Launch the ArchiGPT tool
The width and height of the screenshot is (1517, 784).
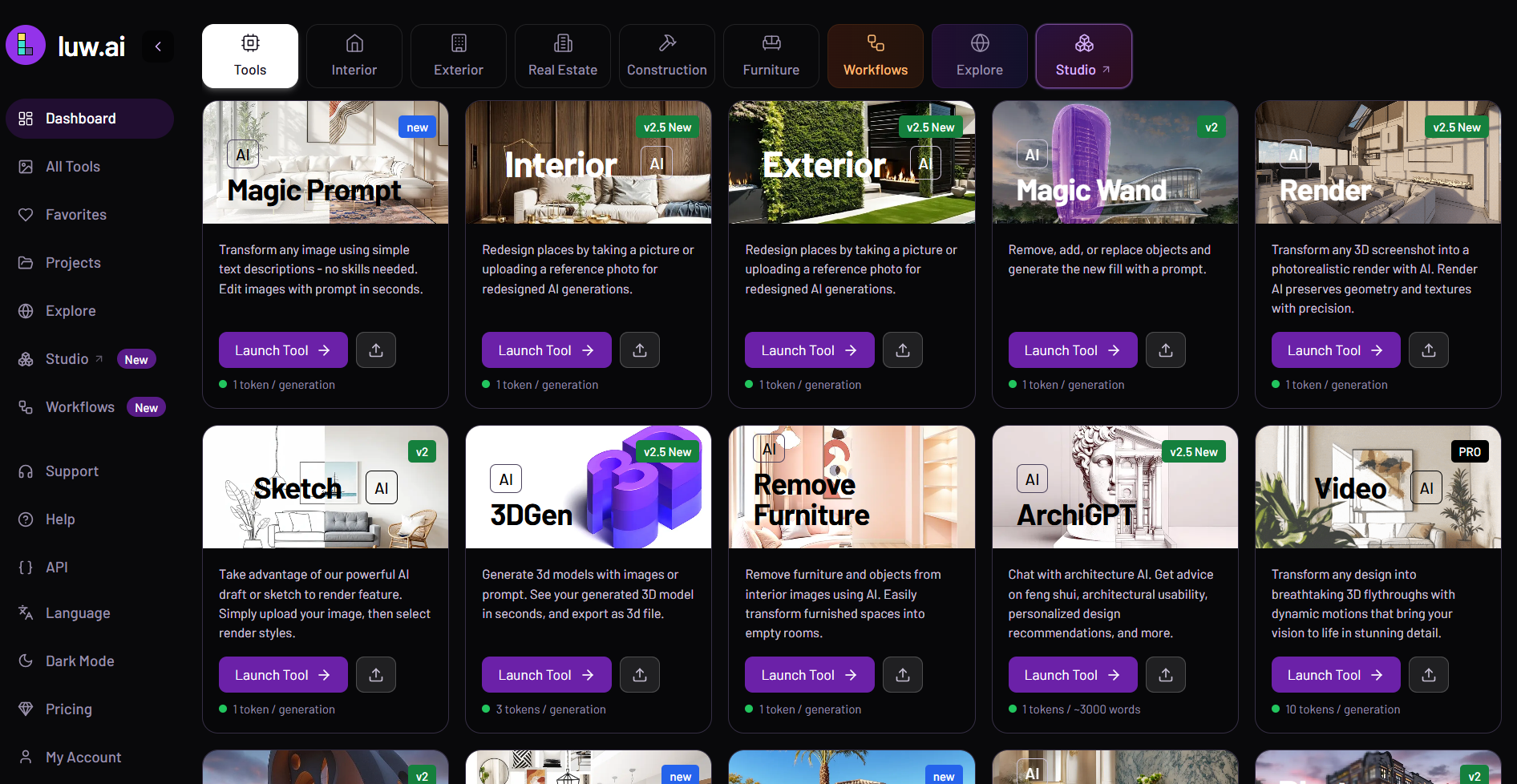(1073, 675)
